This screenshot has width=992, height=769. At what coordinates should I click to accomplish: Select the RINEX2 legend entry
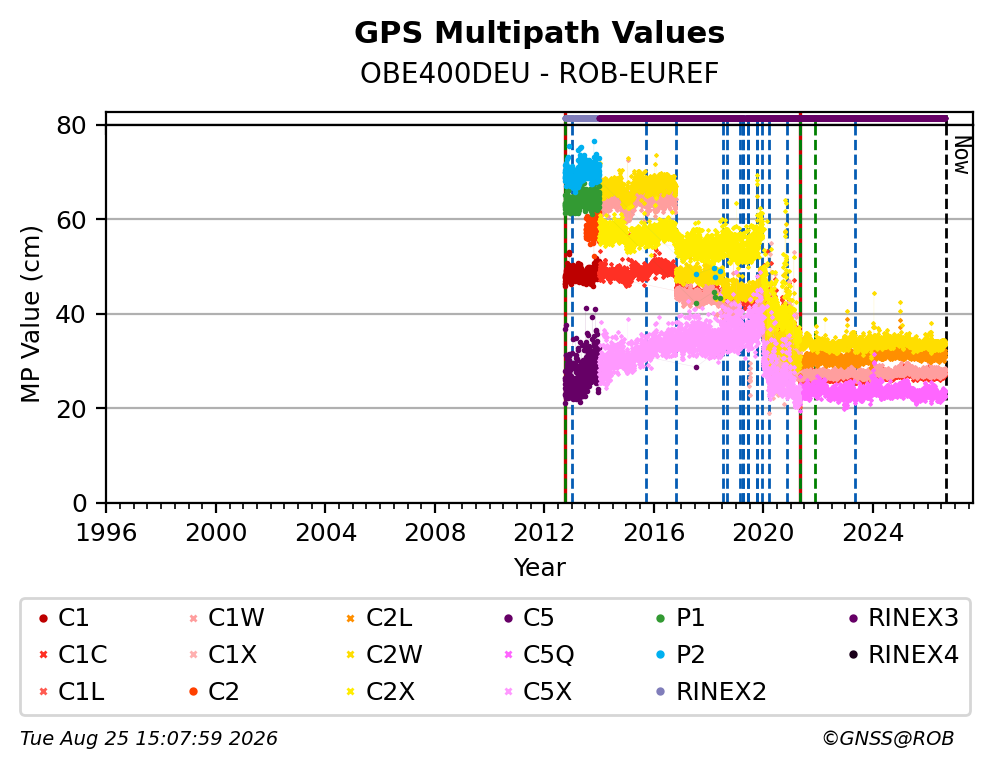point(711,691)
